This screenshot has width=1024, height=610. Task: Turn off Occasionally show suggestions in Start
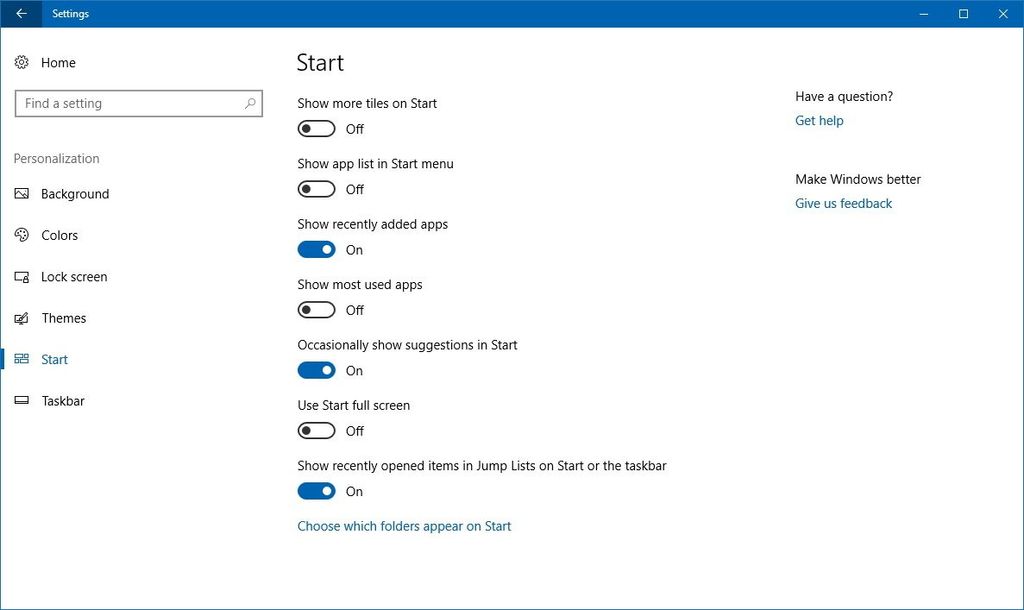point(316,370)
